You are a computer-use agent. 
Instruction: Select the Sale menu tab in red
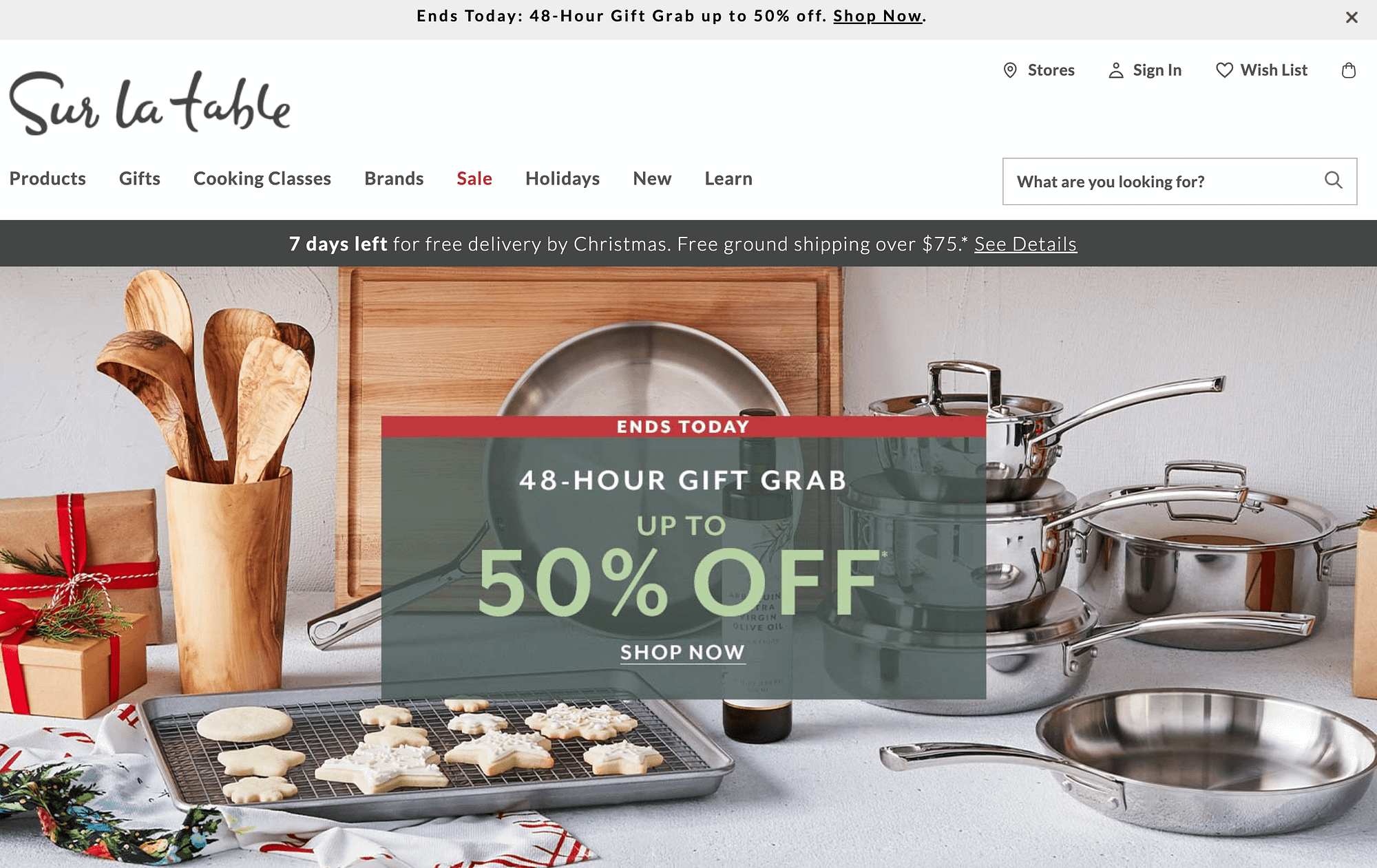click(x=474, y=179)
